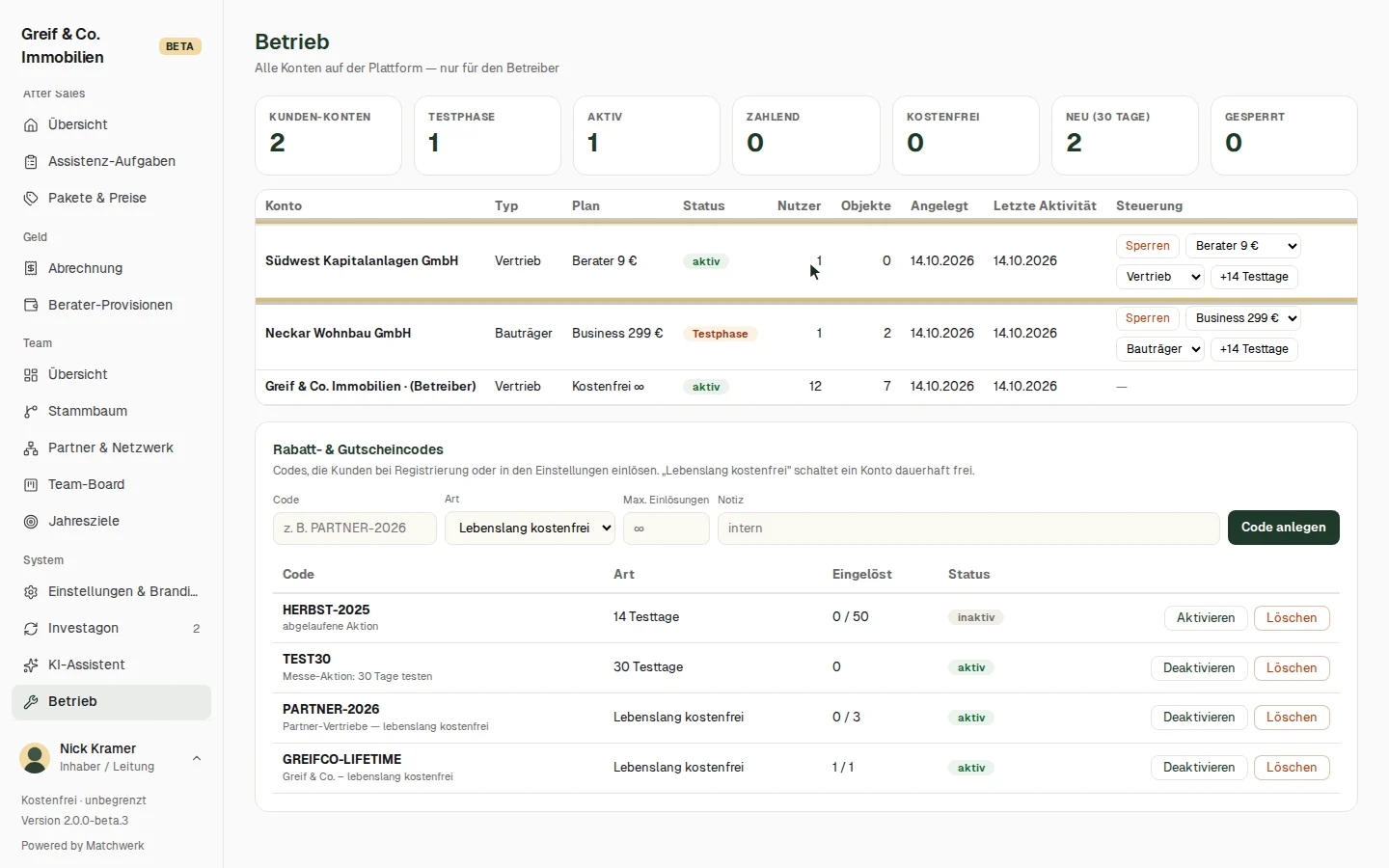The width and height of the screenshot is (1389, 868).
Task: Click the receipt icon for Abrechnung
Action: 31,269
